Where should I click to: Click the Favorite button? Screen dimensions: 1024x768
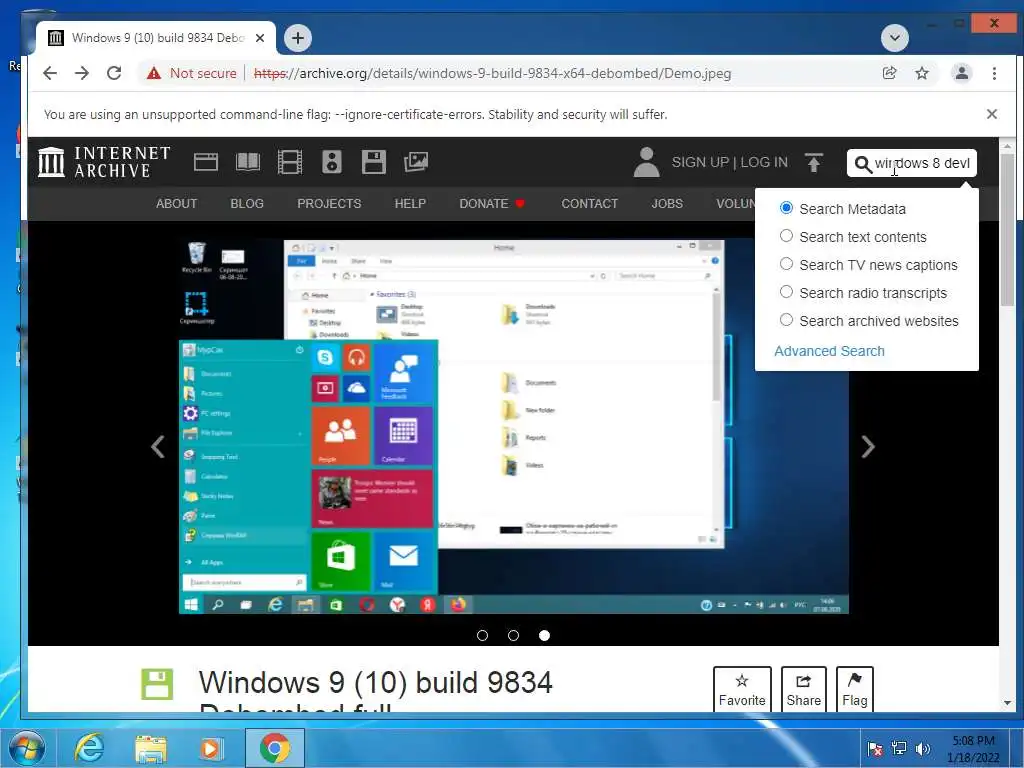click(x=742, y=690)
